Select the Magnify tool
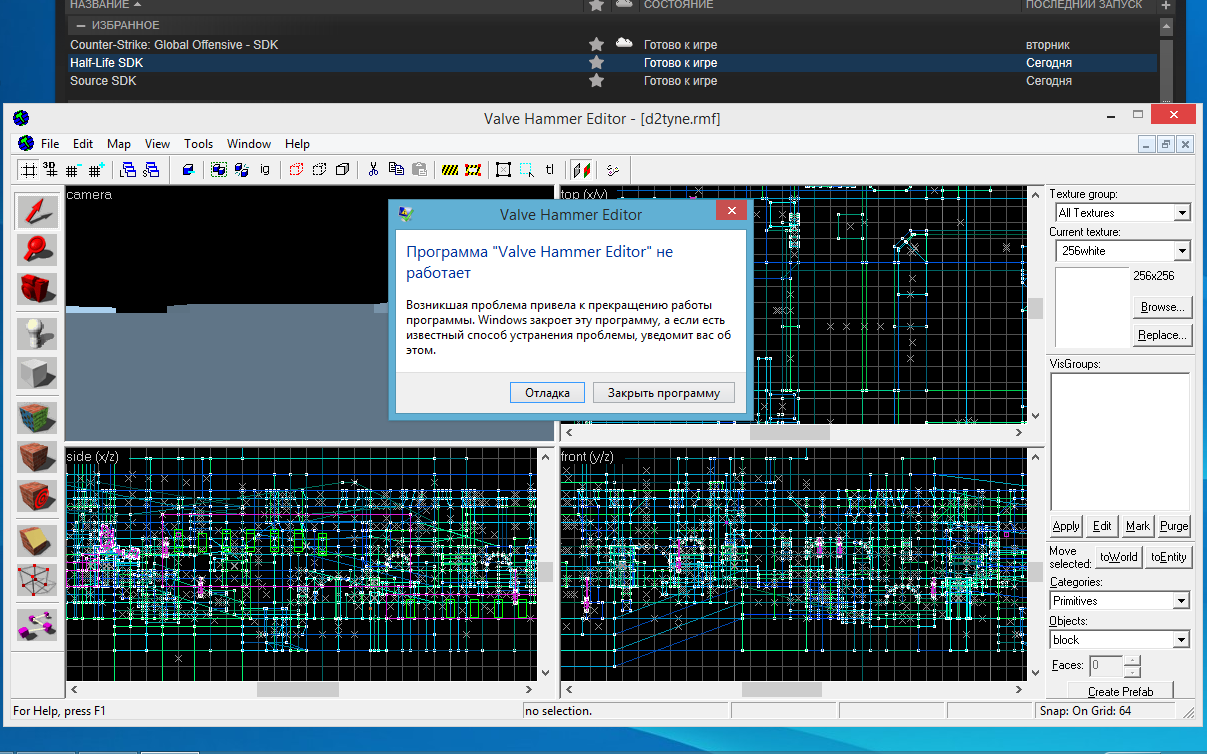This screenshot has width=1207, height=754. pos(37,250)
